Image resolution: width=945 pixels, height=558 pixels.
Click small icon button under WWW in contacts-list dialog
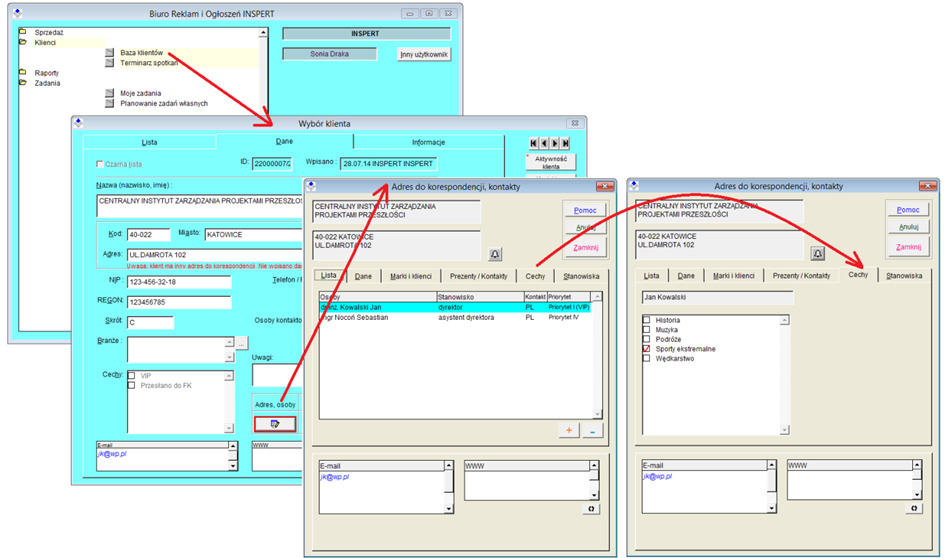[591, 509]
